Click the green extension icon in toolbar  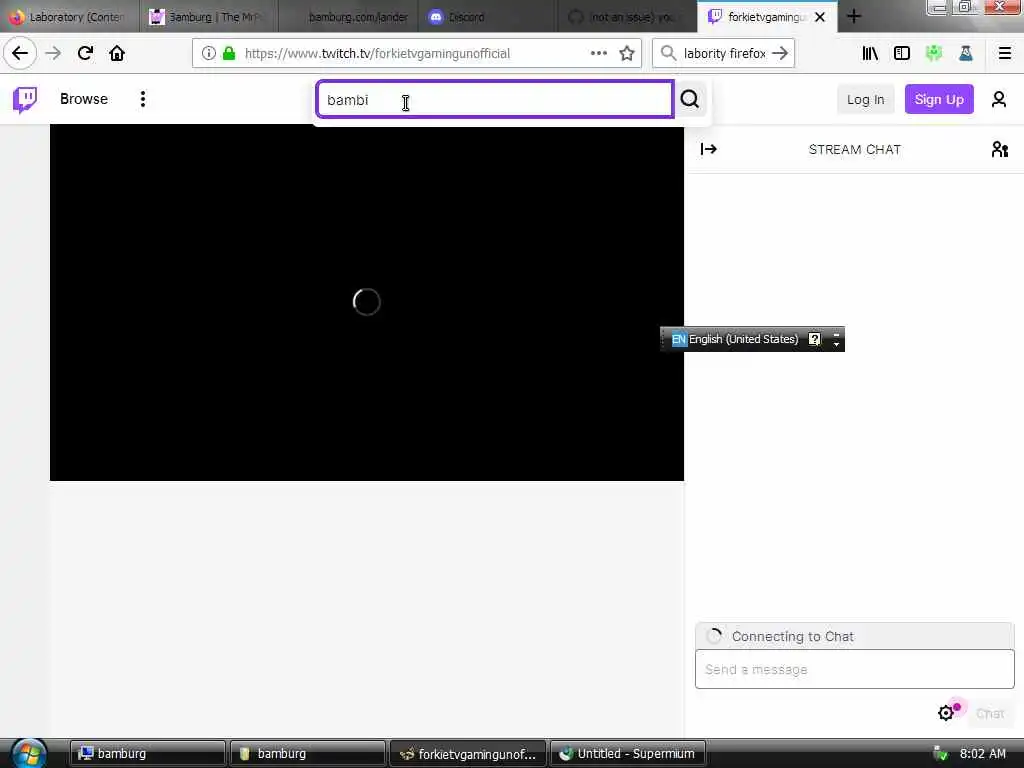point(934,53)
